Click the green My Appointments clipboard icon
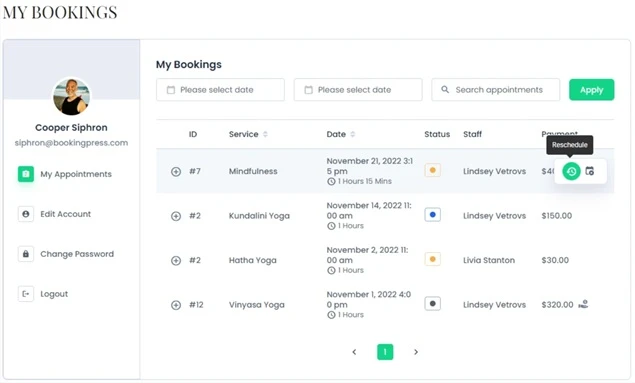Image resolution: width=635 pixels, height=383 pixels. point(26,174)
